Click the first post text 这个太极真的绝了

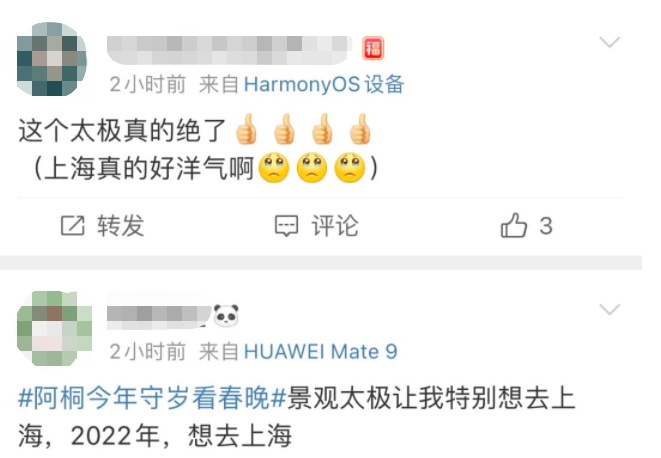pos(123,131)
